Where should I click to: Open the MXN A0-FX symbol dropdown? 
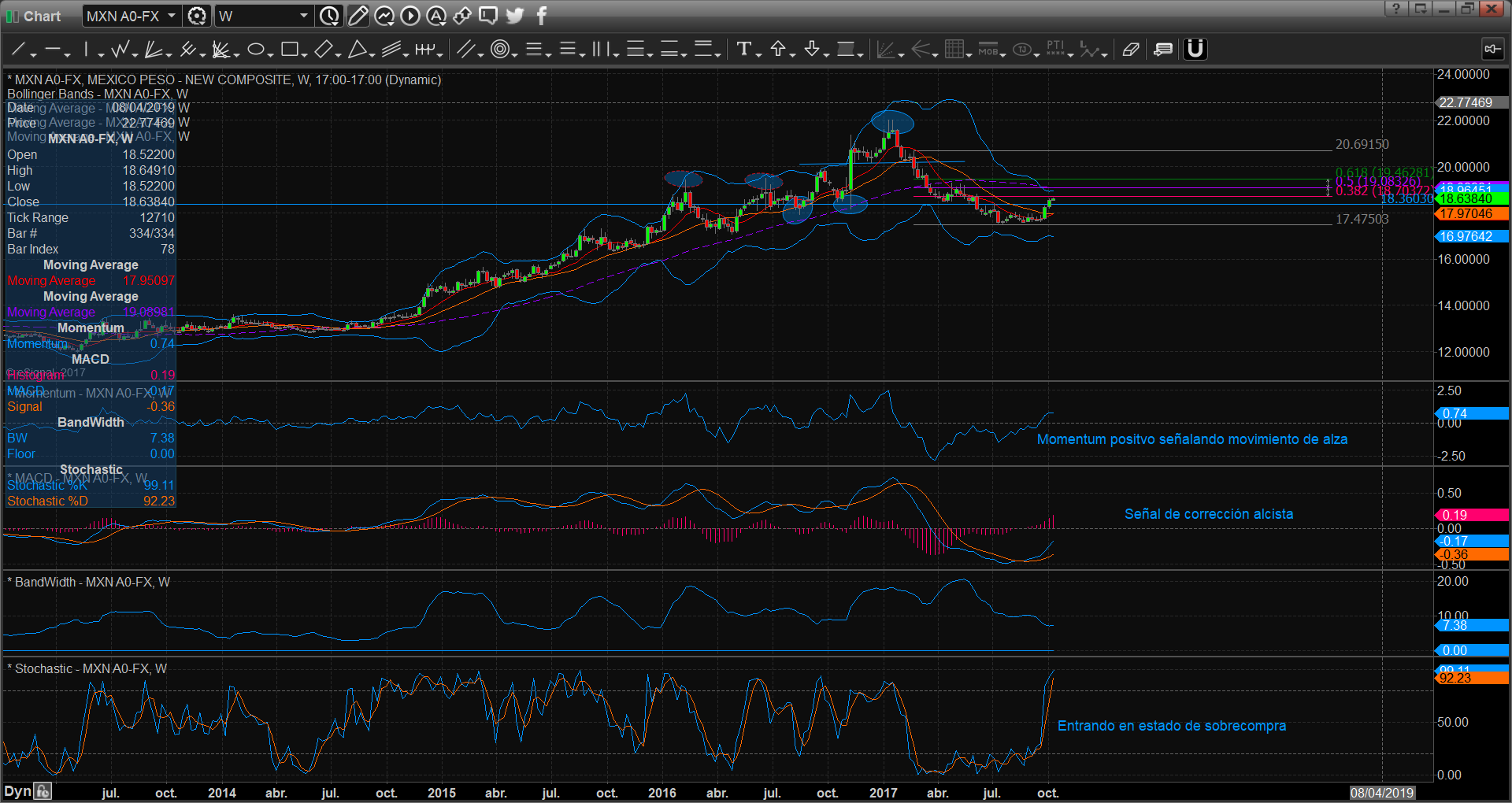(x=172, y=16)
